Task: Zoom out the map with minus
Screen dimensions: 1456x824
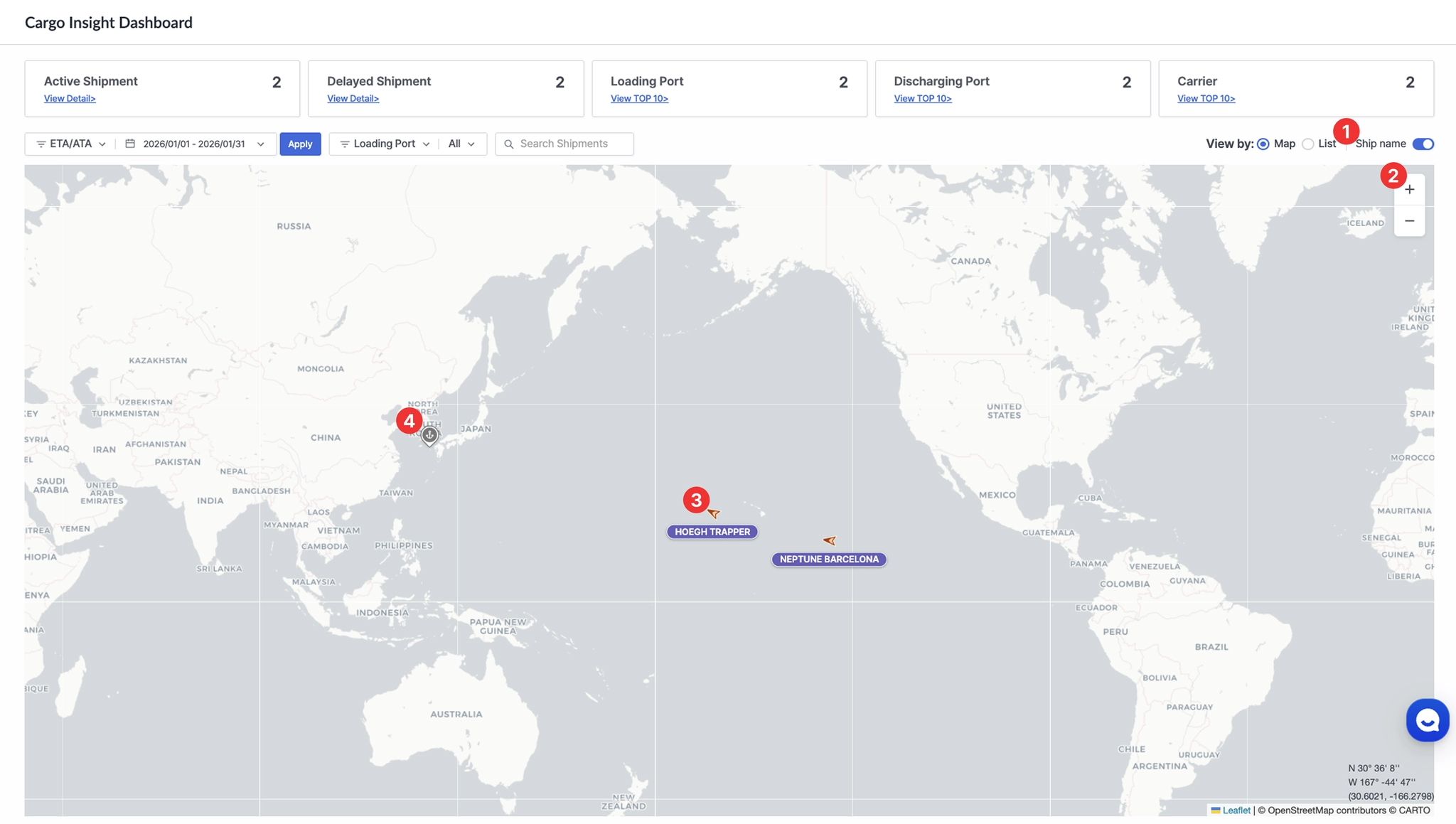Action: click(x=1409, y=221)
